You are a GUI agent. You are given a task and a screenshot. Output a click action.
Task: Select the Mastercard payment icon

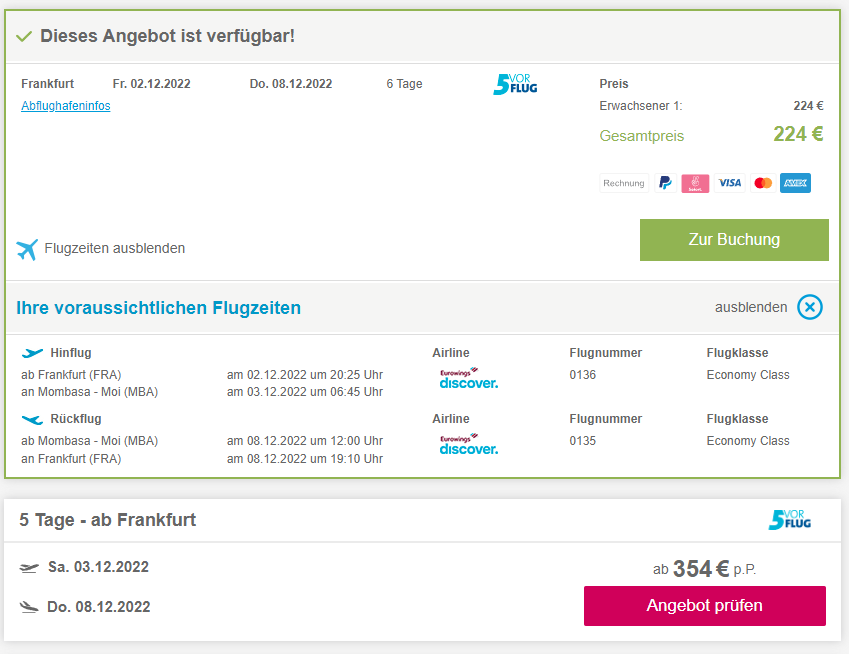(763, 183)
